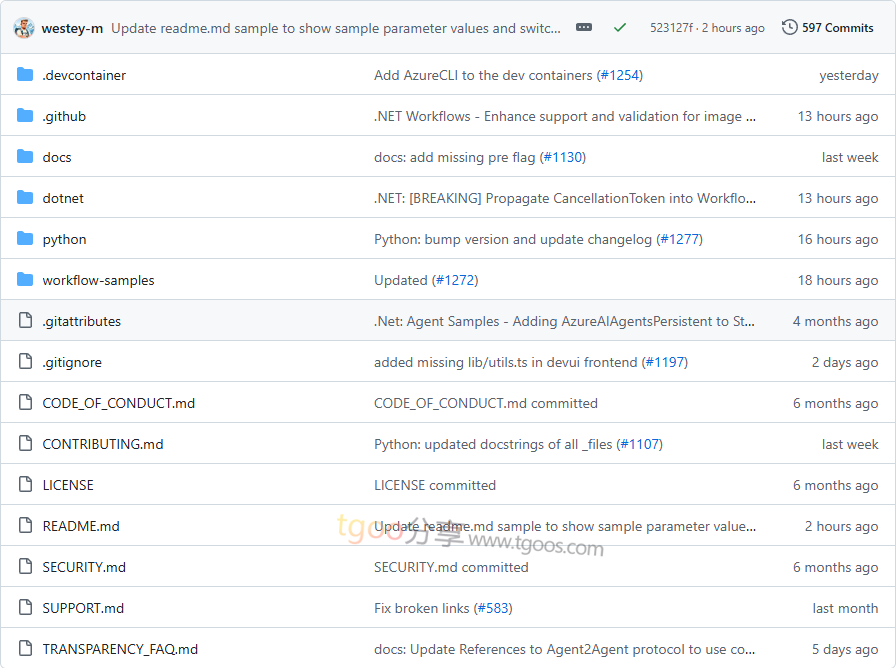
Task: Open the python folder
Action: point(64,239)
